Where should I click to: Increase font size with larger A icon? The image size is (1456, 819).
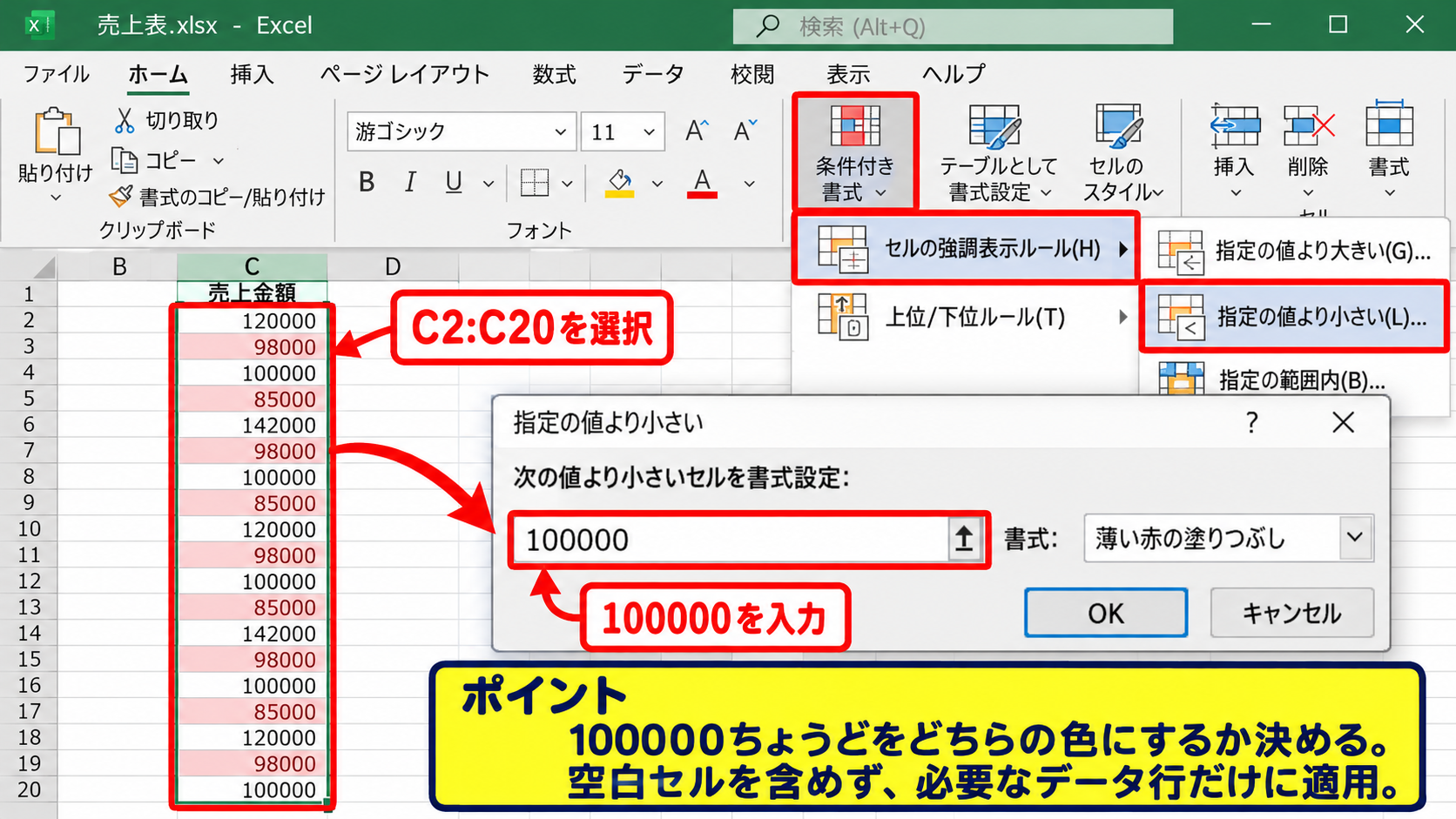698,131
